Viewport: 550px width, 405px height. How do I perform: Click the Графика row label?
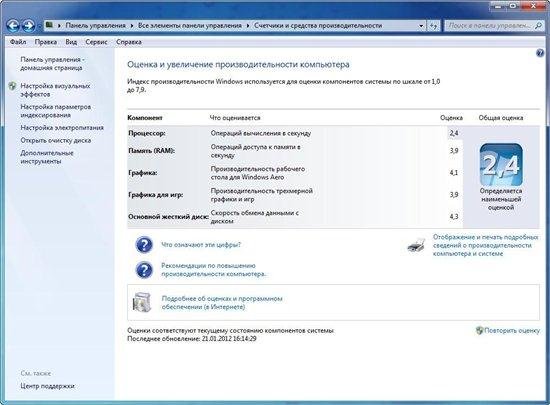(142, 173)
